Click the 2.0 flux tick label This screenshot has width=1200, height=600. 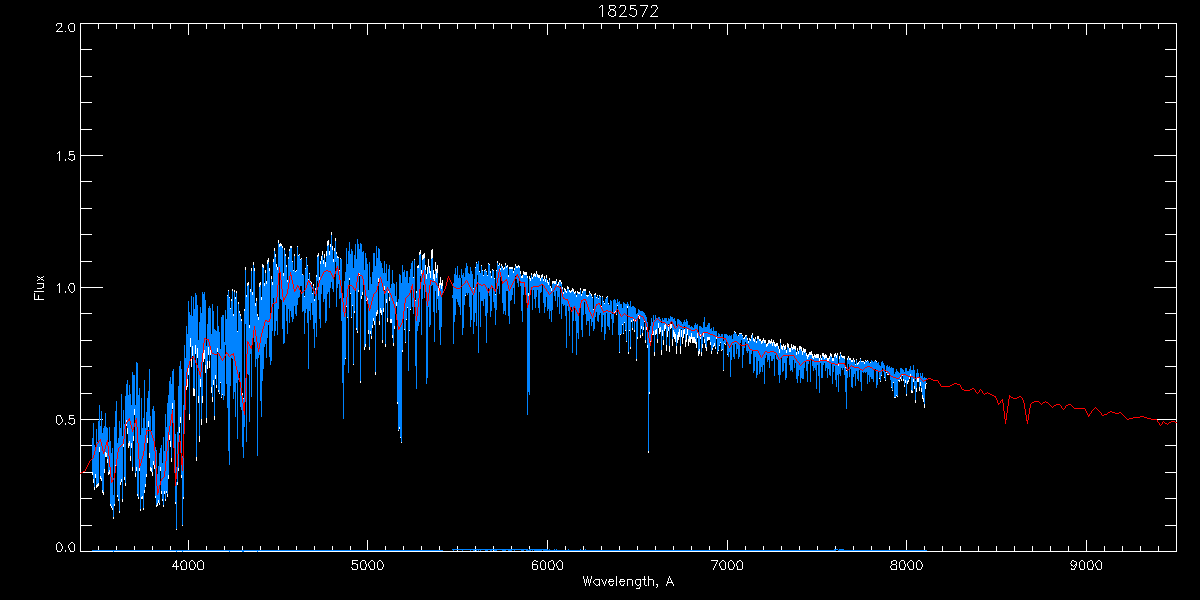(x=66, y=27)
